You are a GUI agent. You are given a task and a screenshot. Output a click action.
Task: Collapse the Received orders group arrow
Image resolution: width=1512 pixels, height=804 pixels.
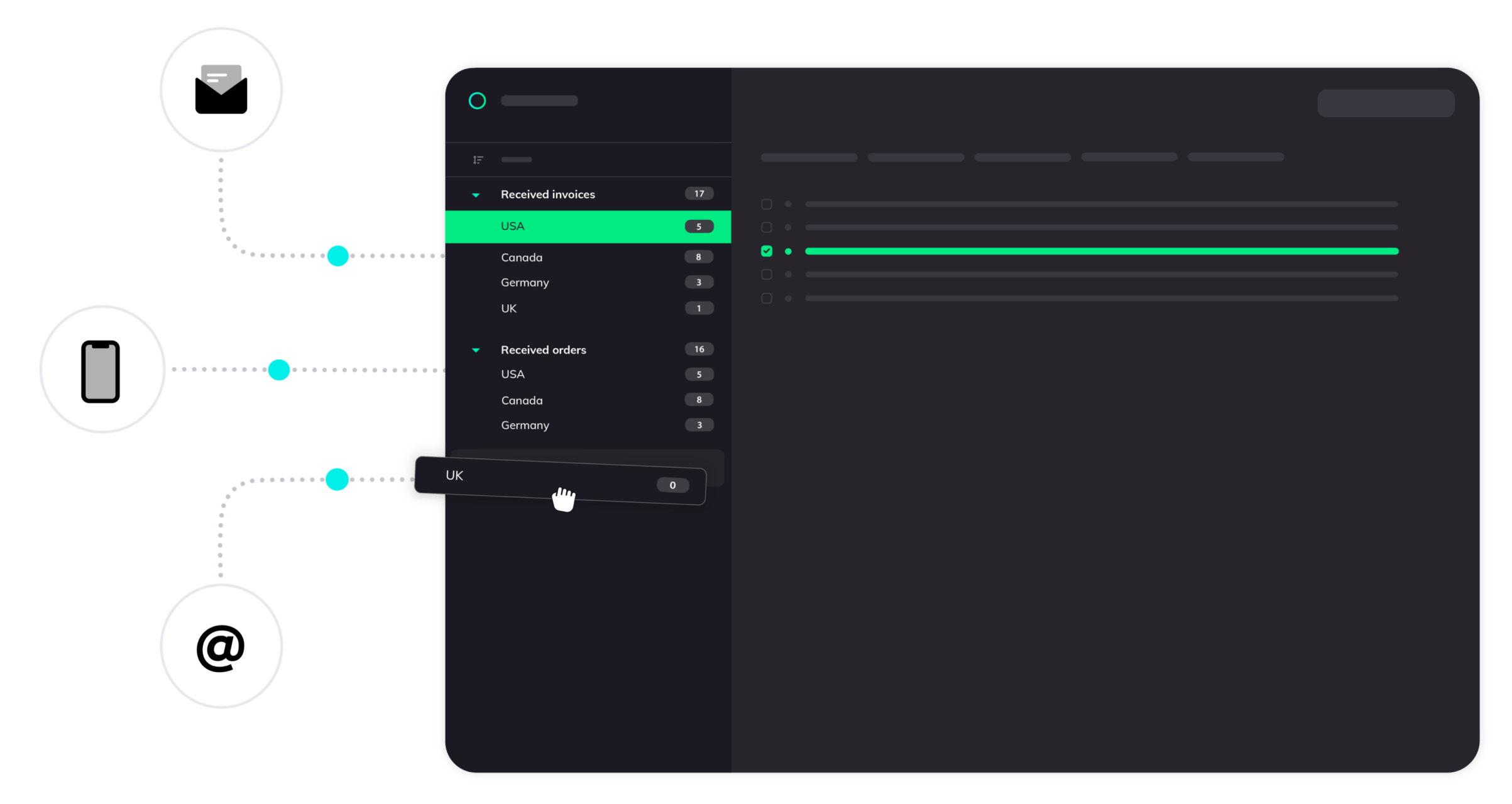tap(476, 350)
